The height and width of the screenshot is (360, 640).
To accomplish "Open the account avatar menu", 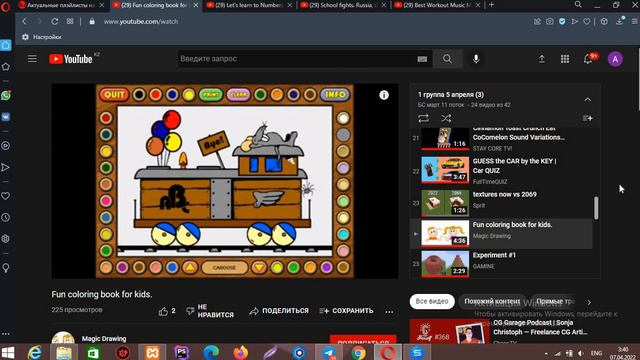I will (615, 59).
